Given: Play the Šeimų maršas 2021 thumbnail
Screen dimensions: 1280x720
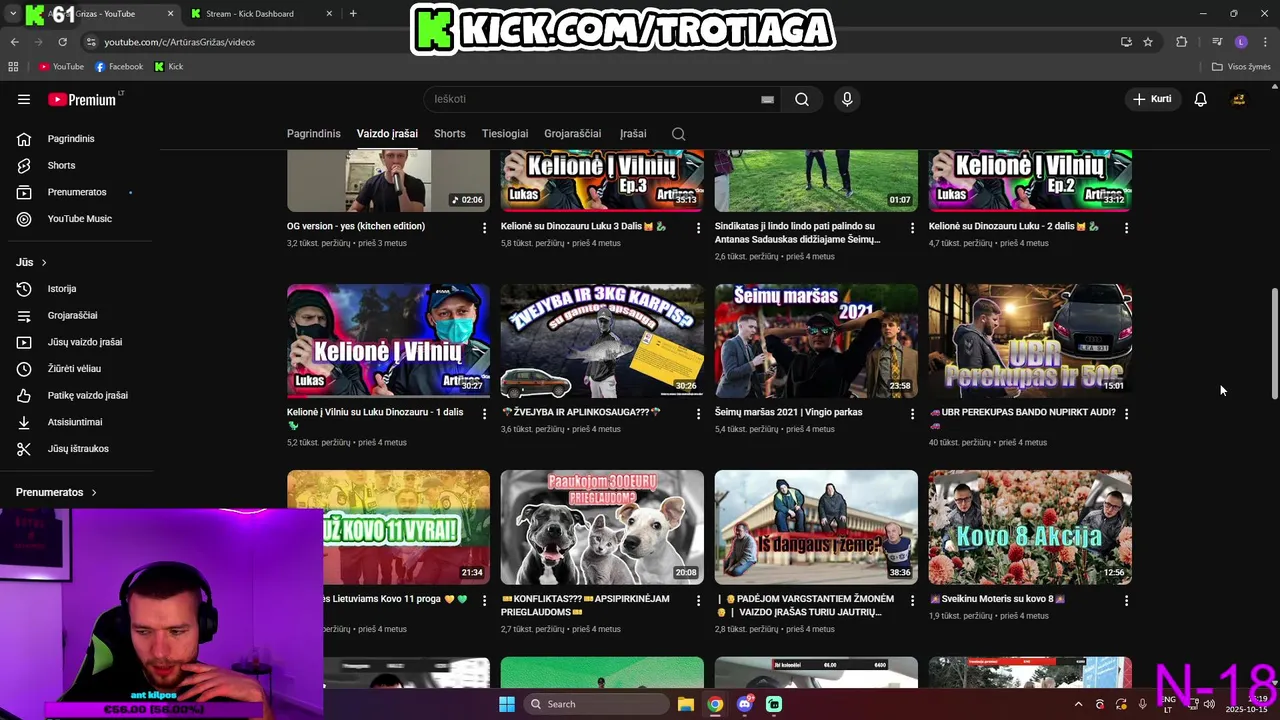Looking at the screenshot, I should 816,341.
